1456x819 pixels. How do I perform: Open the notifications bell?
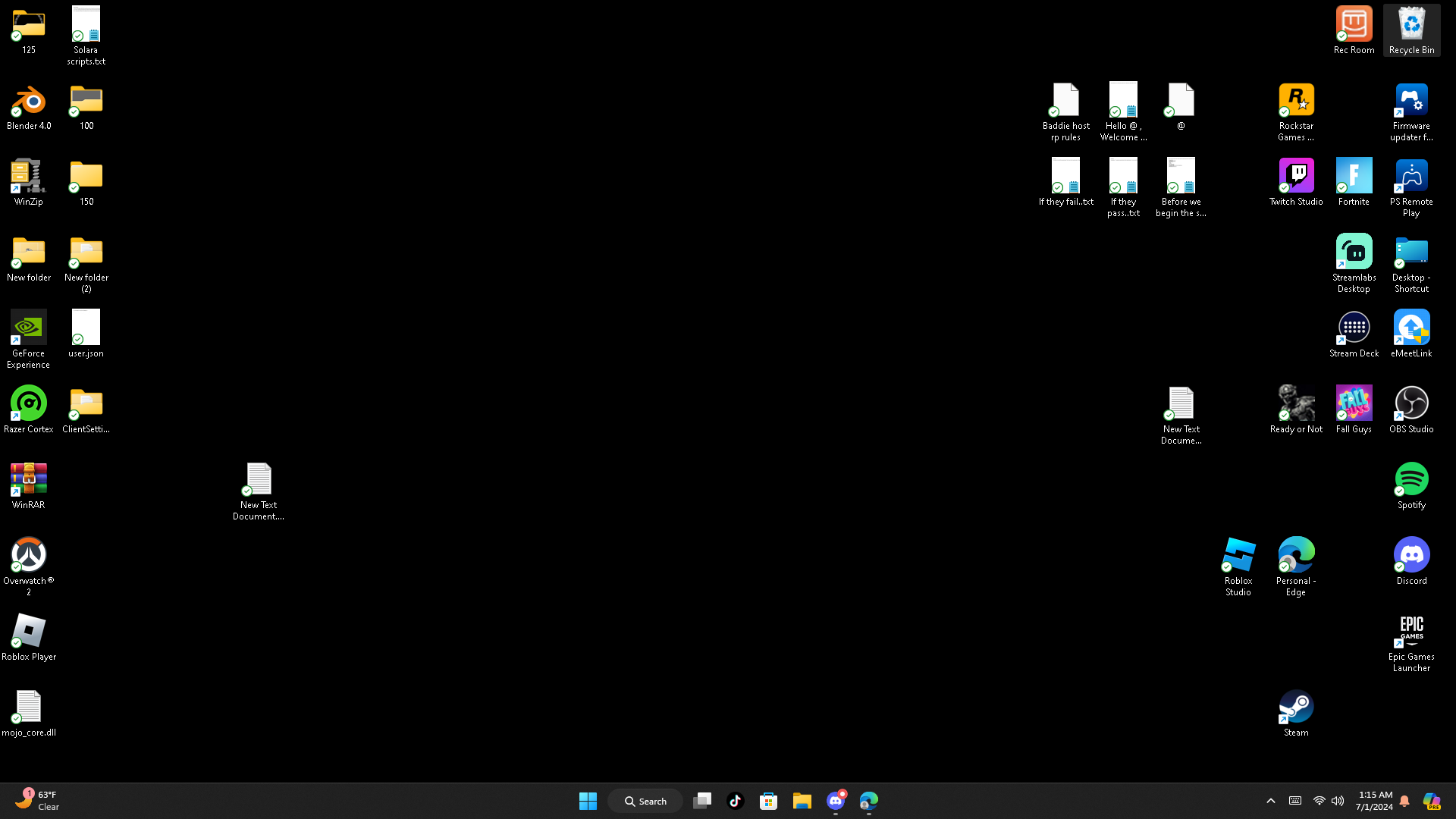1404,801
